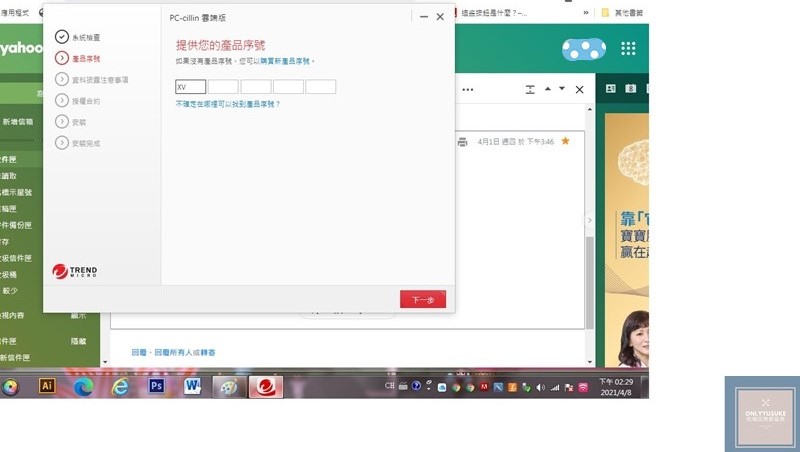
Task: Click the 回覆 link below the email
Action: 139,353
